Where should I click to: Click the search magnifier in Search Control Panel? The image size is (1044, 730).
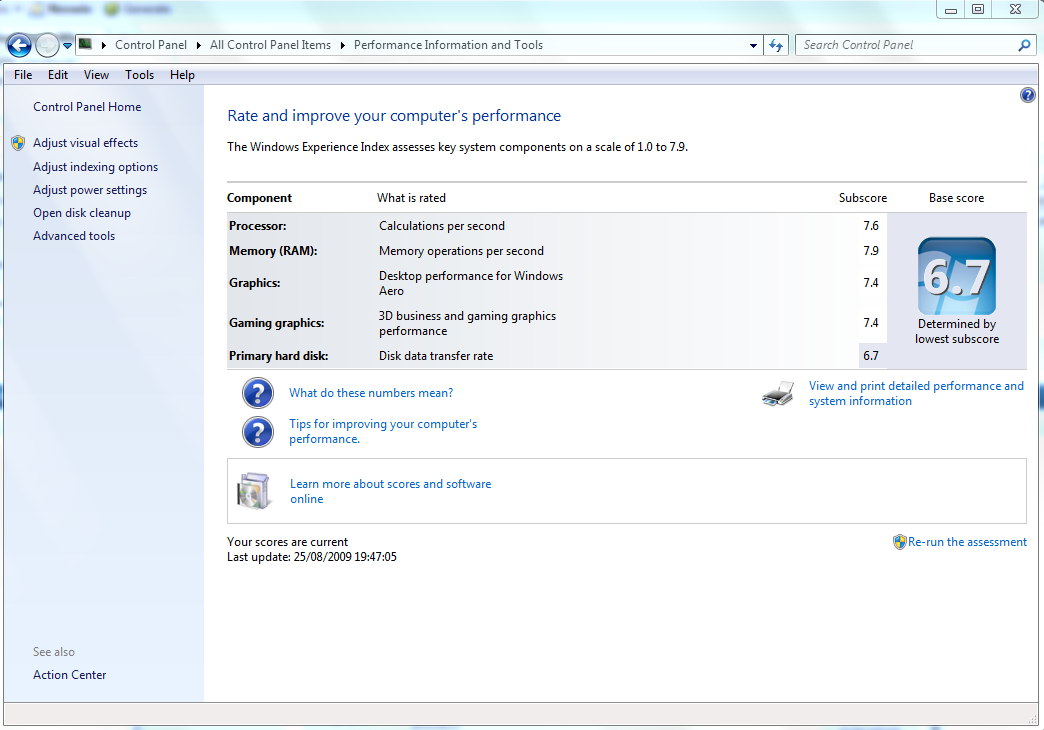tap(1024, 45)
